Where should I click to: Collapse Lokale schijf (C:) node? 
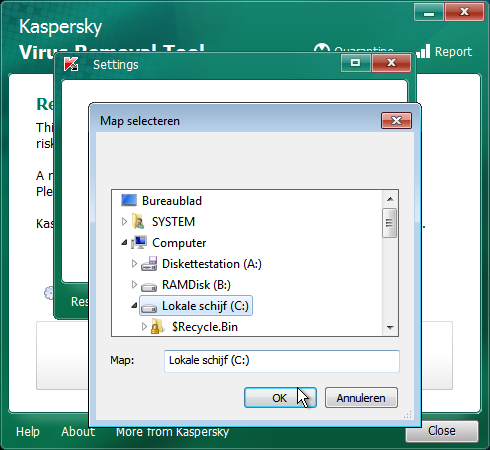pyautogui.click(x=134, y=305)
